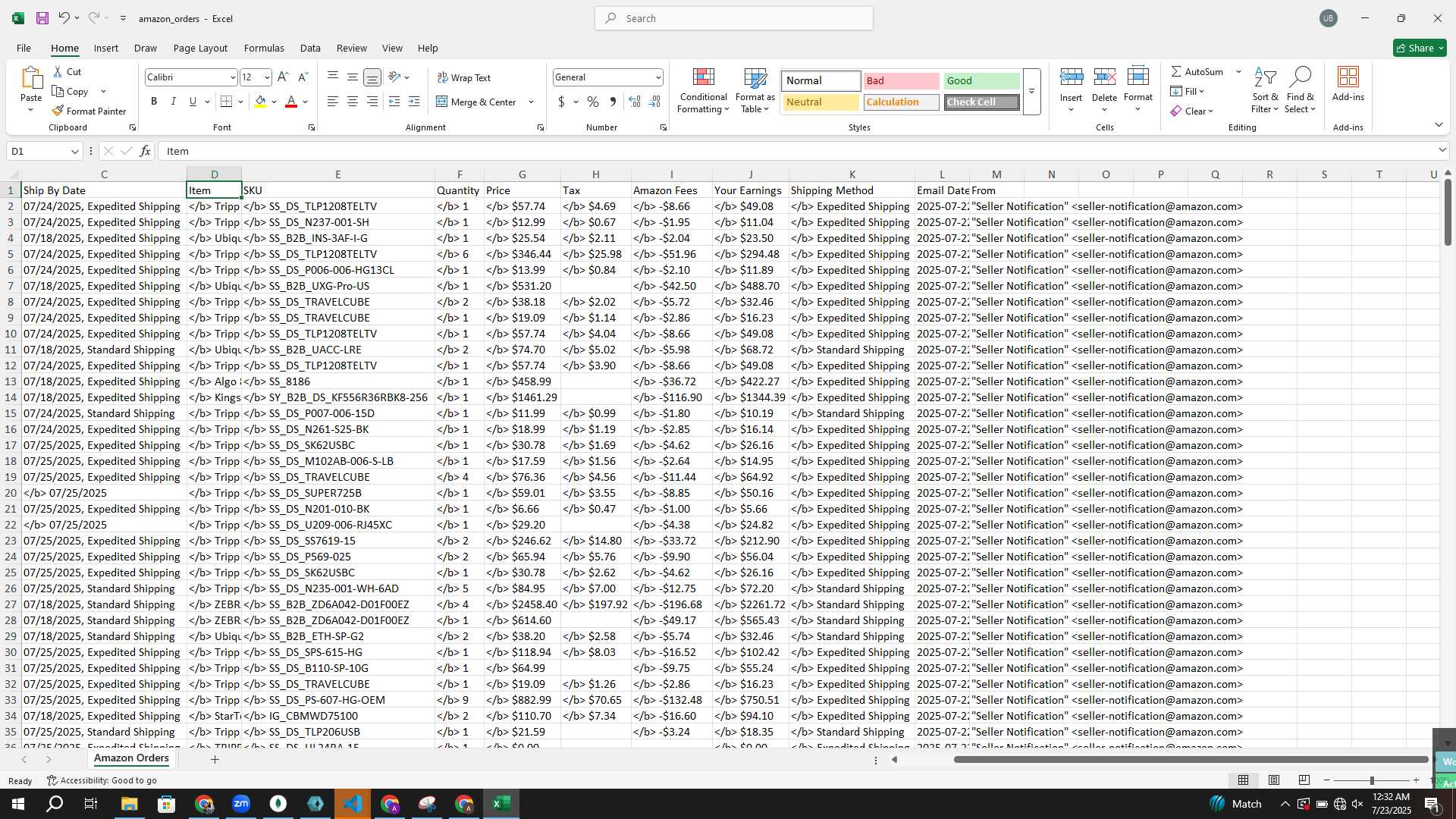Click the Borders icon

point(226,102)
